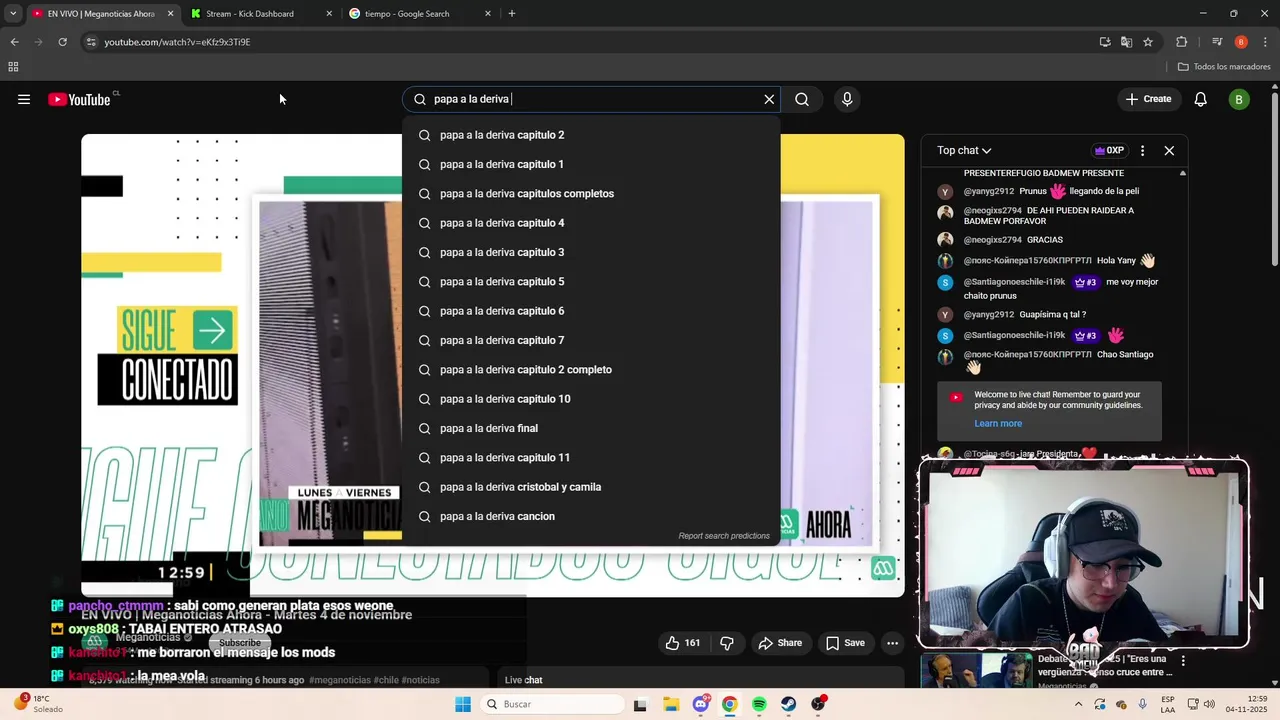Open the YouTube hamburger guide menu
Viewport: 1280px width, 720px height.
click(x=24, y=99)
